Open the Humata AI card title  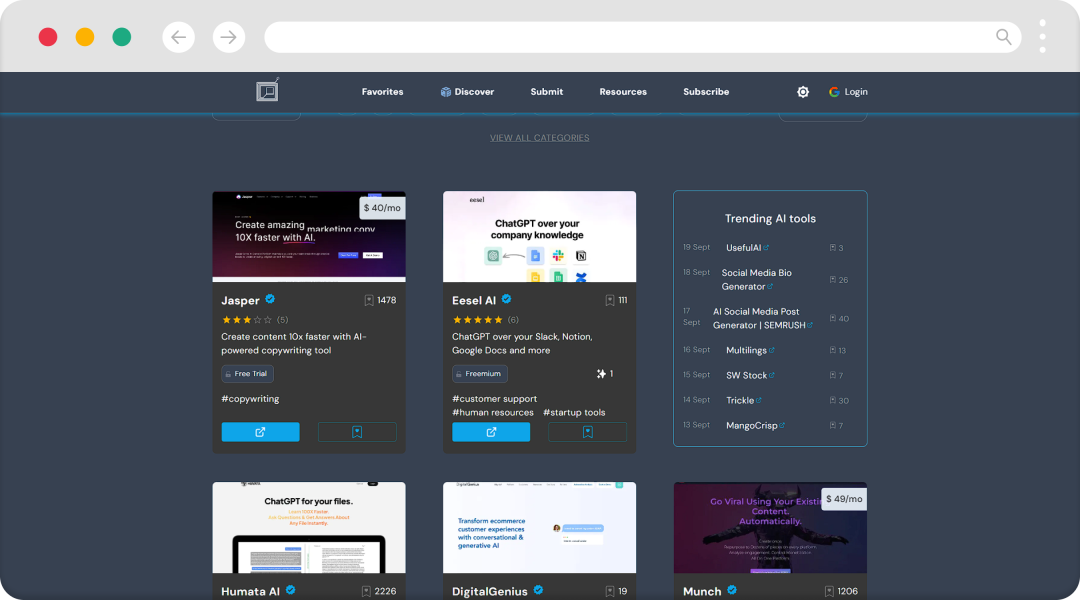point(250,591)
